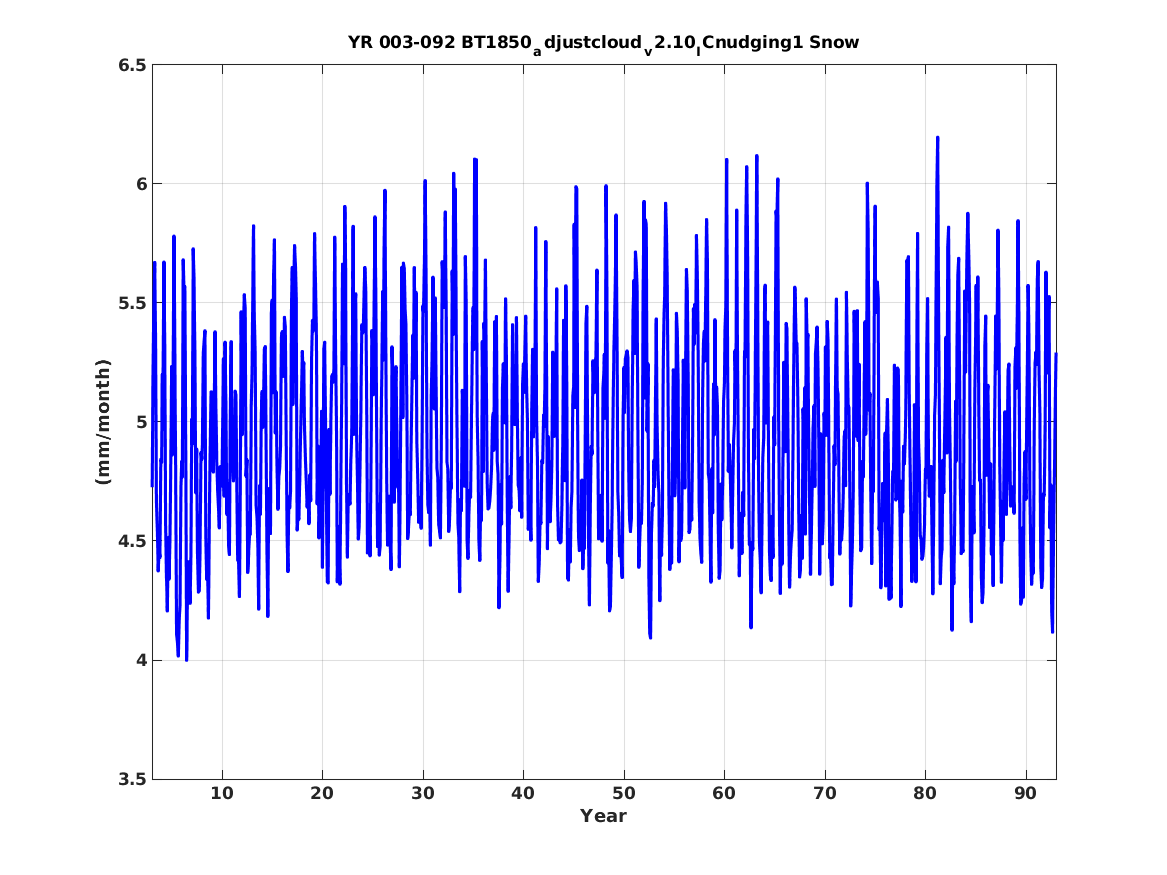
Task: Select the y-axis tick label 3.5
Action: click(x=131, y=779)
